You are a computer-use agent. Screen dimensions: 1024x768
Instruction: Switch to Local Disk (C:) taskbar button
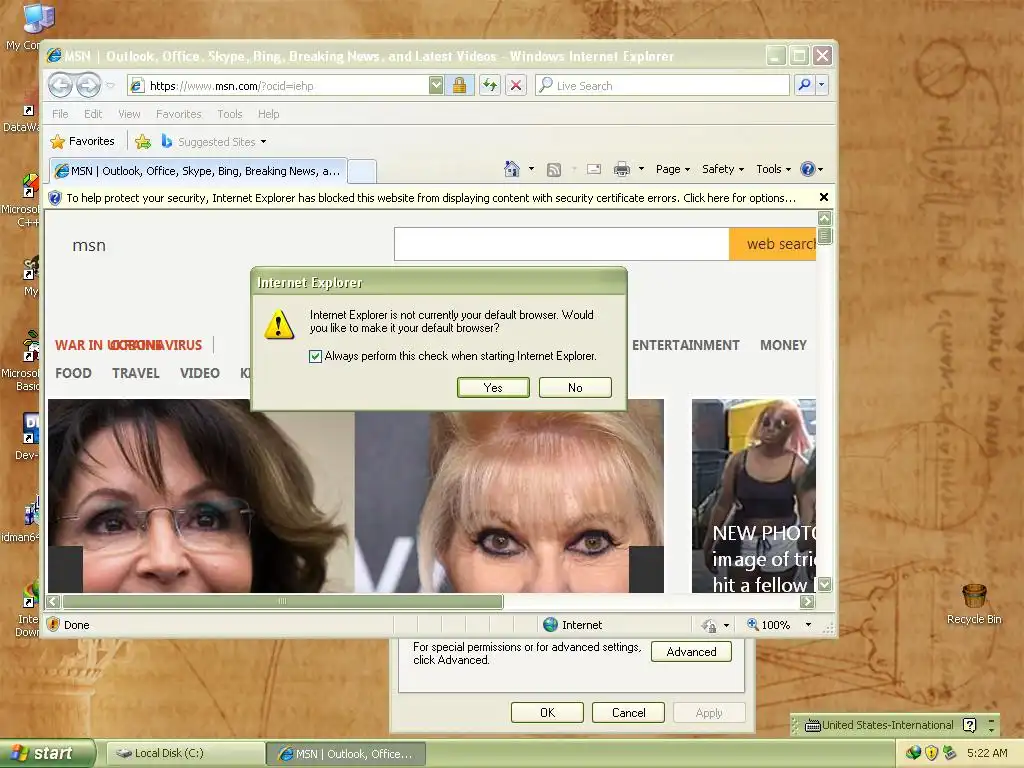pyautogui.click(x=185, y=753)
